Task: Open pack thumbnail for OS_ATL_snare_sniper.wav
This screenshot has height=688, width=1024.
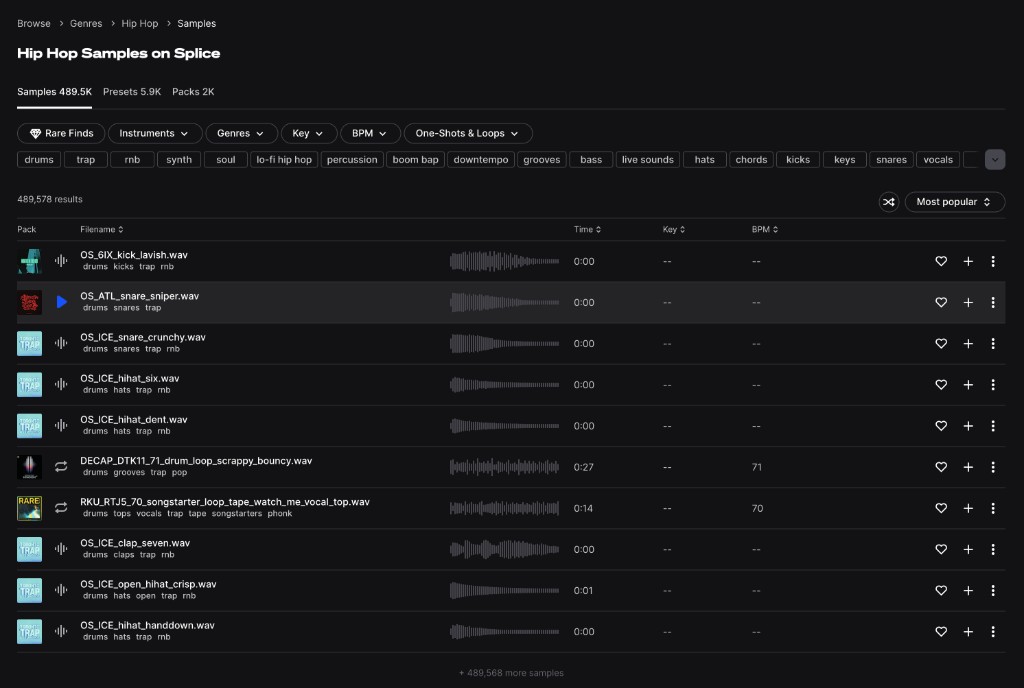Action: 29,302
